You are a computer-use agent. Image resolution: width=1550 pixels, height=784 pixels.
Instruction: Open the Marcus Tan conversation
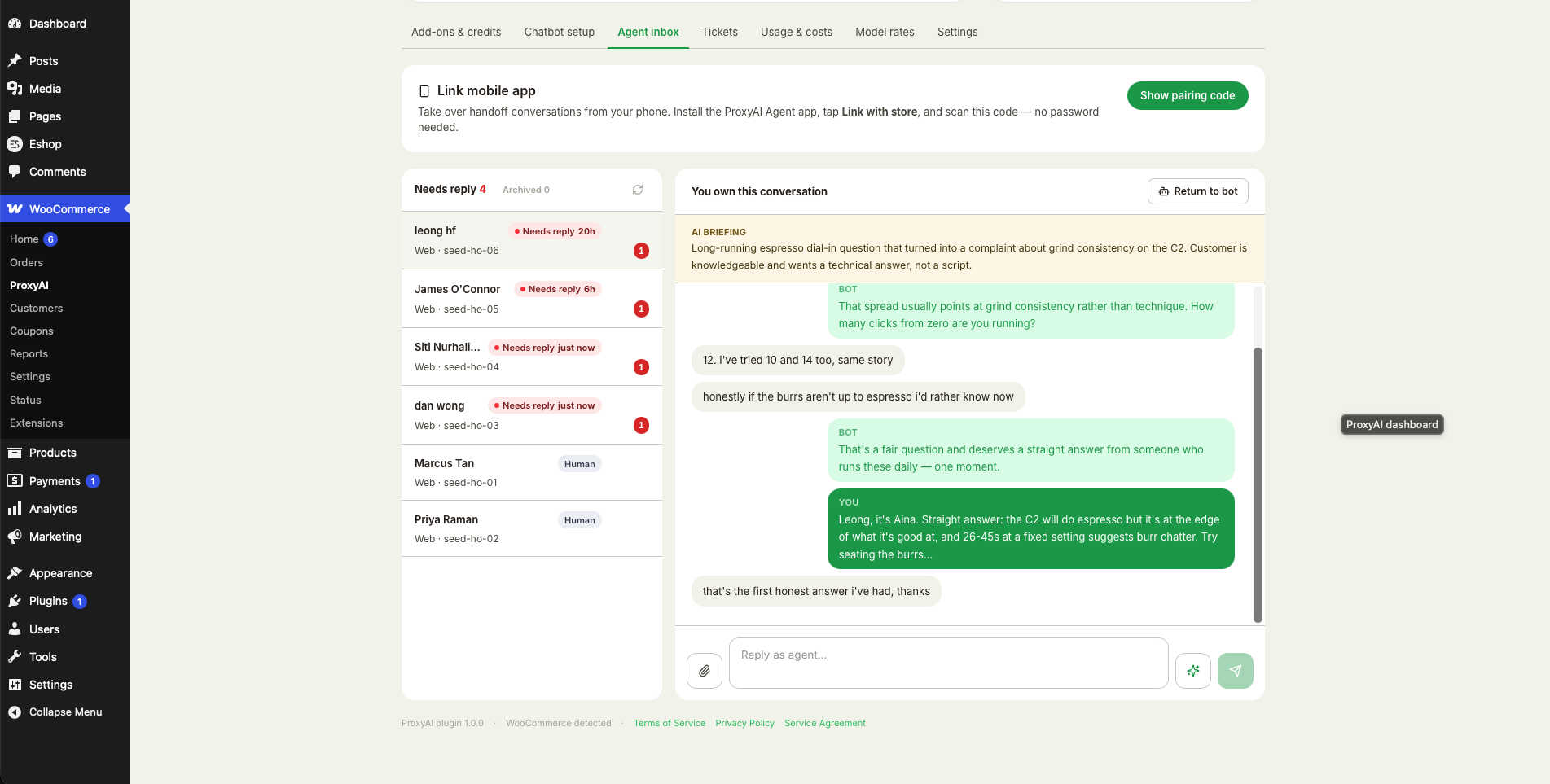[x=532, y=472]
